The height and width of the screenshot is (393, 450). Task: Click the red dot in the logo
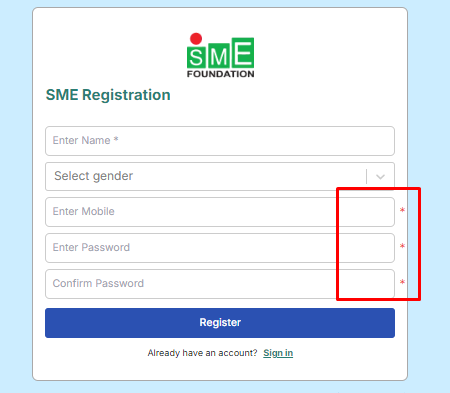click(196, 39)
